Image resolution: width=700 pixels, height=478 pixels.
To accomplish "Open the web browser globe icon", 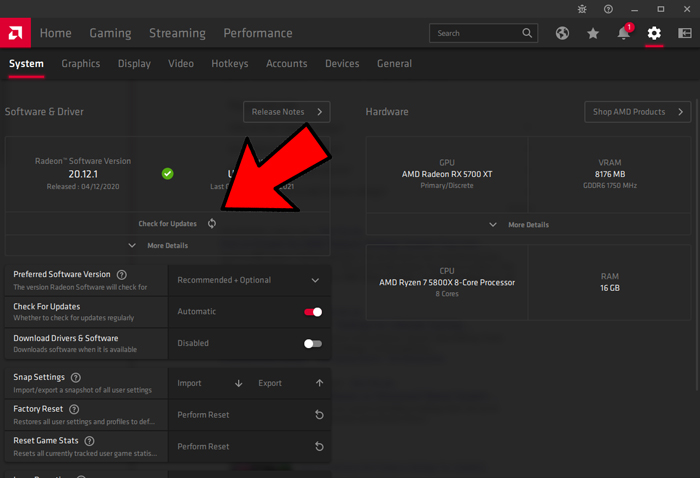I will click(562, 33).
